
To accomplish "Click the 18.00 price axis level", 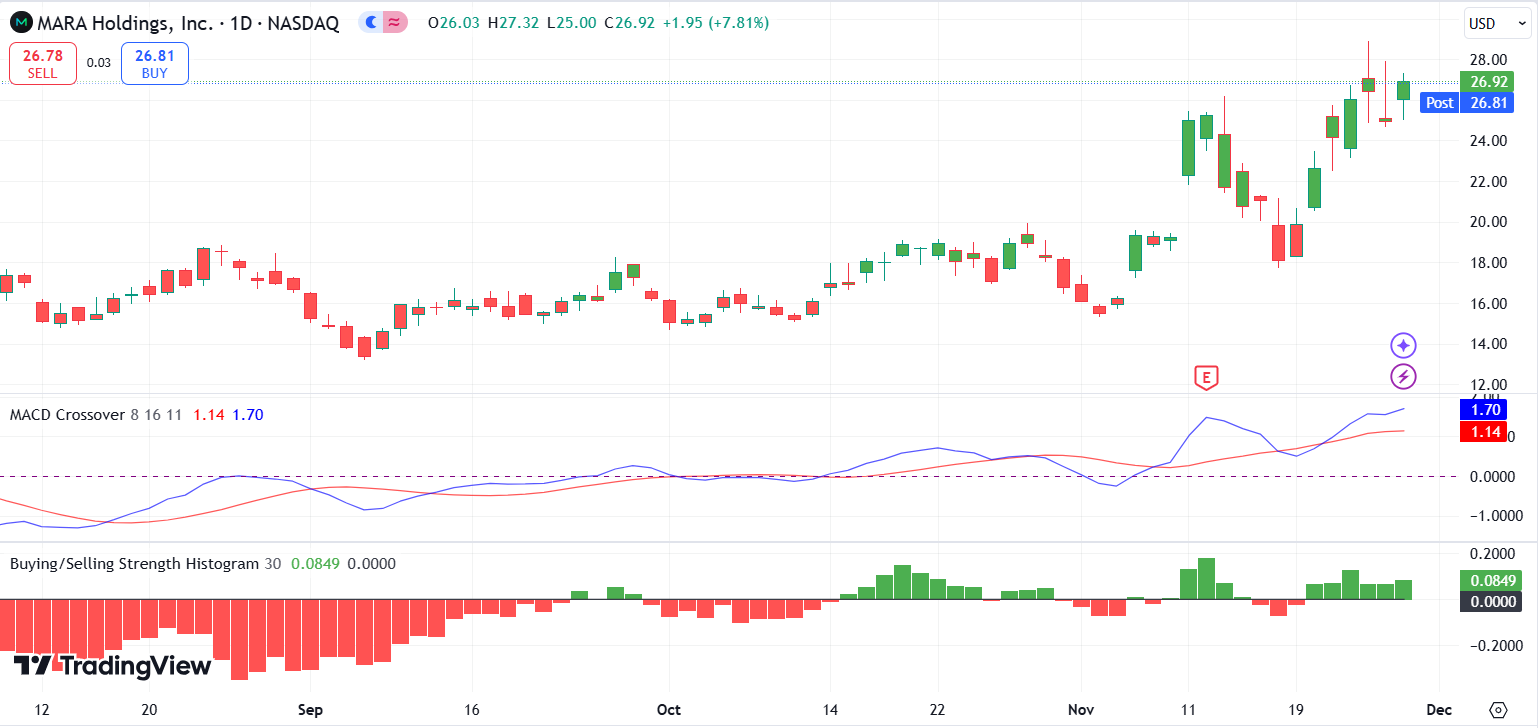I will 1489,263.
